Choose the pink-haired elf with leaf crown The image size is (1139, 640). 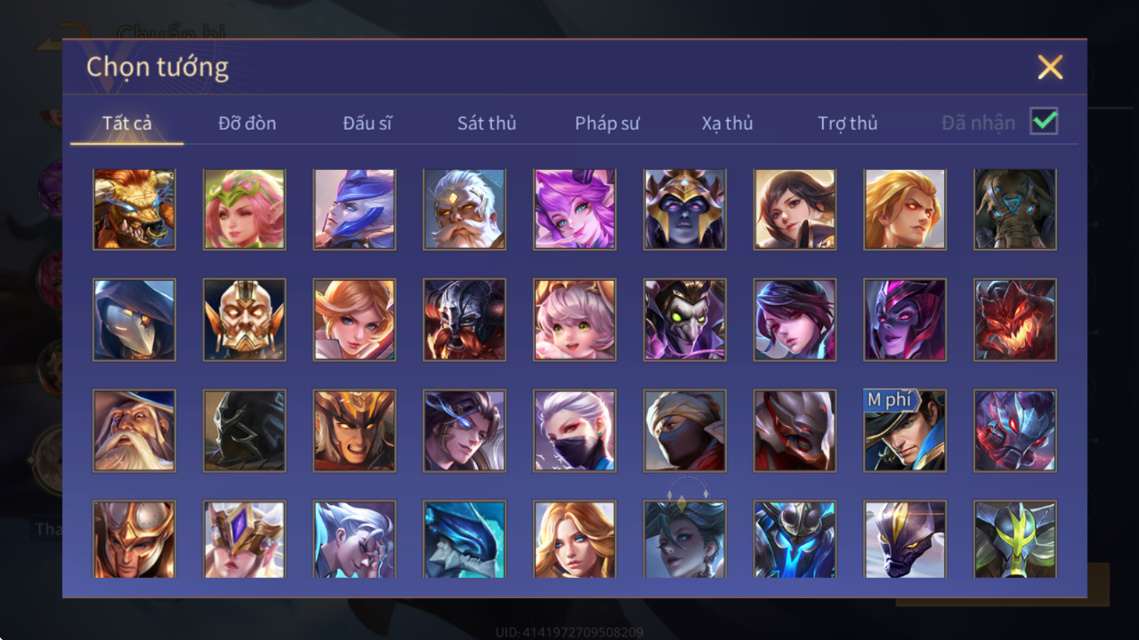point(244,209)
